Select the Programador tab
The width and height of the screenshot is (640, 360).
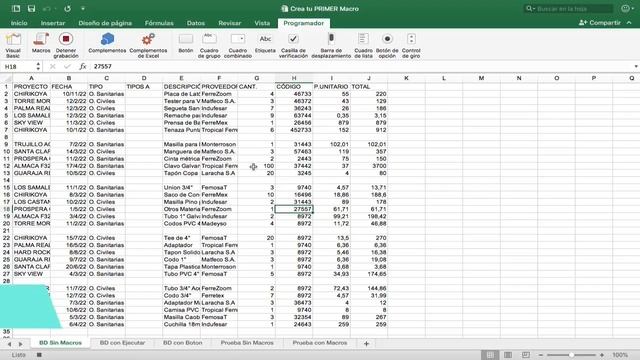coord(304,23)
